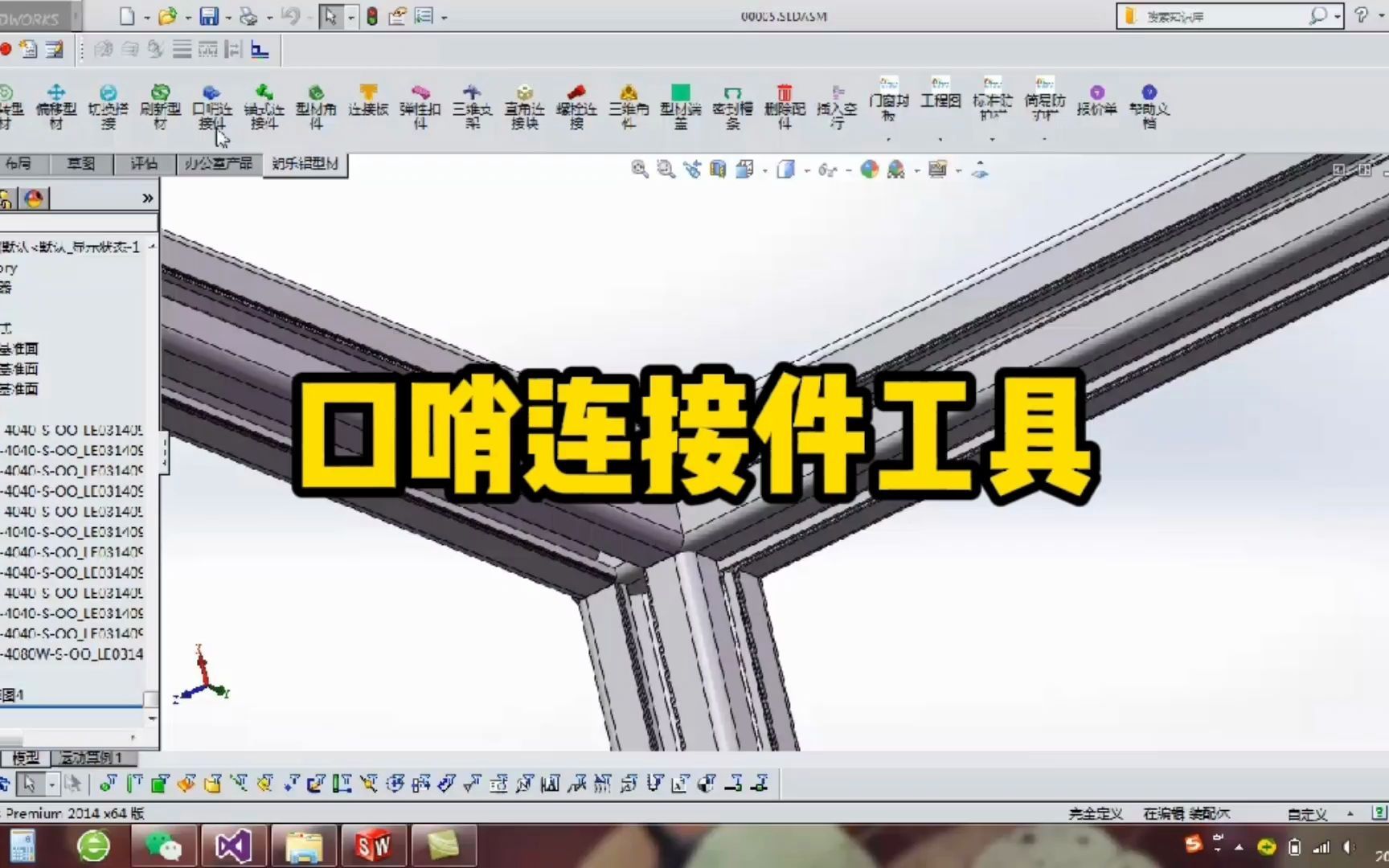Open dropdown arrow beside the Save icon
Image resolution: width=1389 pixels, height=868 pixels.
click(x=228, y=17)
